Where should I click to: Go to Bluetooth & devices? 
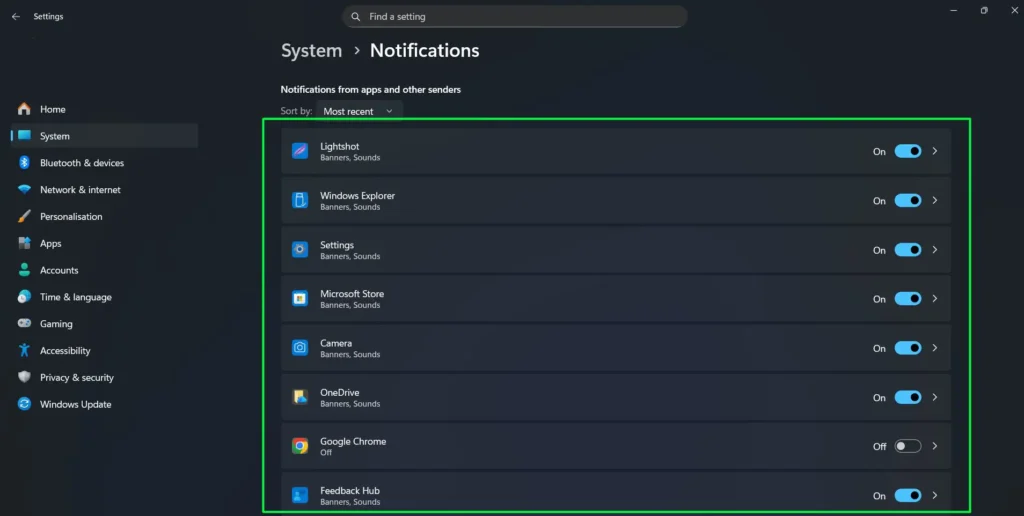tap(104, 163)
